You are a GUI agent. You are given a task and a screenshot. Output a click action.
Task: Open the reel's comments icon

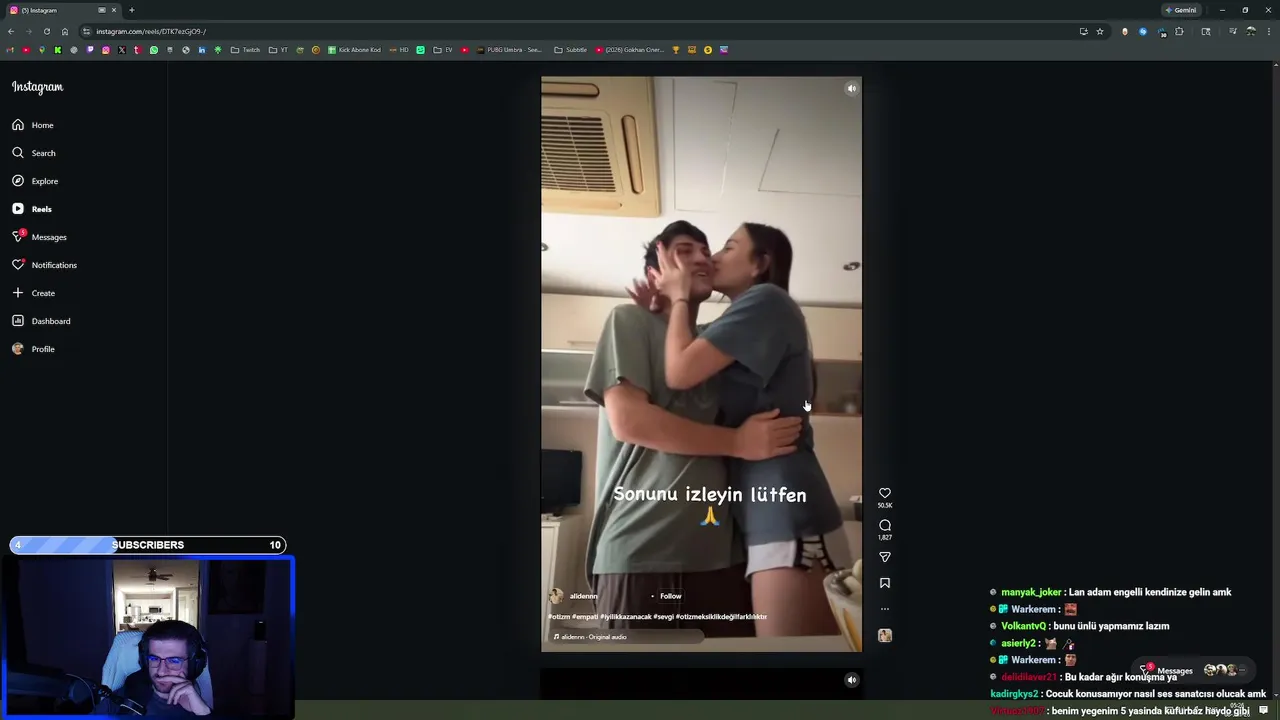point(885,525)
